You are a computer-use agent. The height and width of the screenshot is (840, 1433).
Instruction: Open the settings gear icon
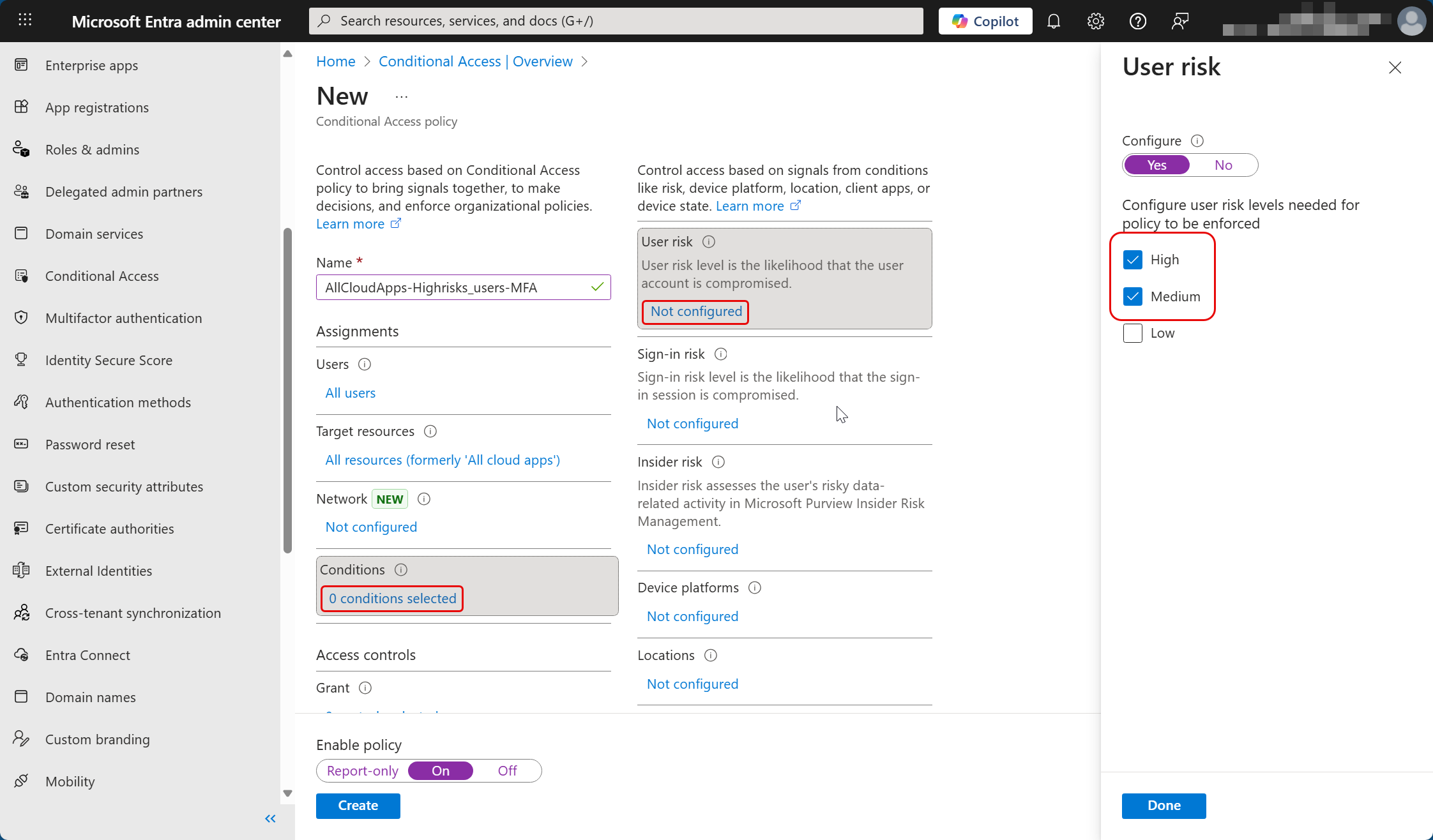1096,21
